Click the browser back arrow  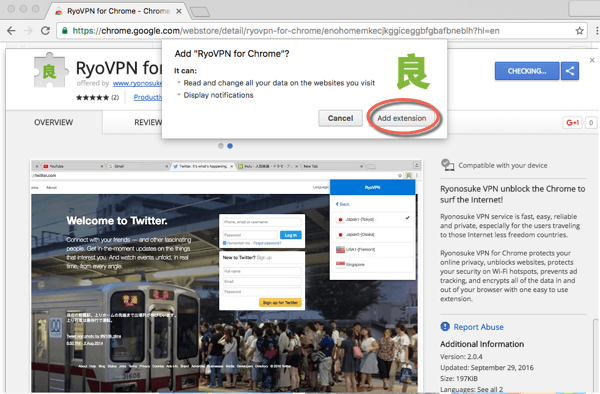[x=11, y=31]
